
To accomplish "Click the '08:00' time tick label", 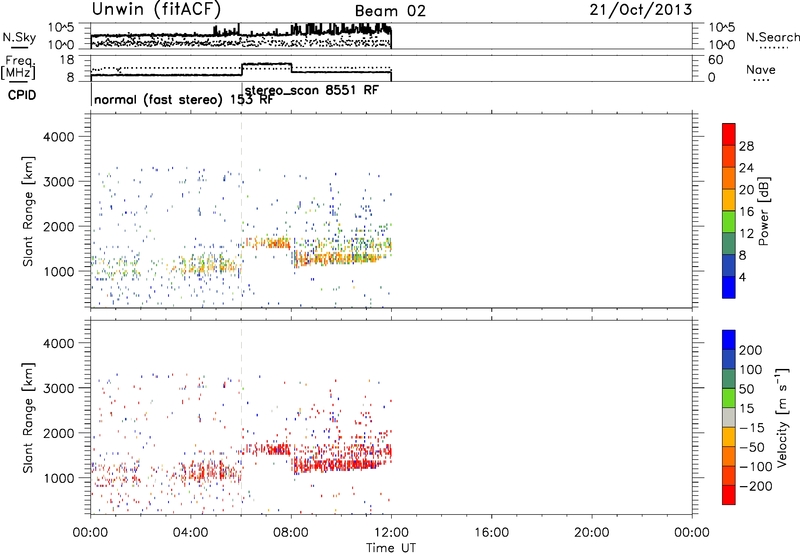I will (x=291, y=533).
